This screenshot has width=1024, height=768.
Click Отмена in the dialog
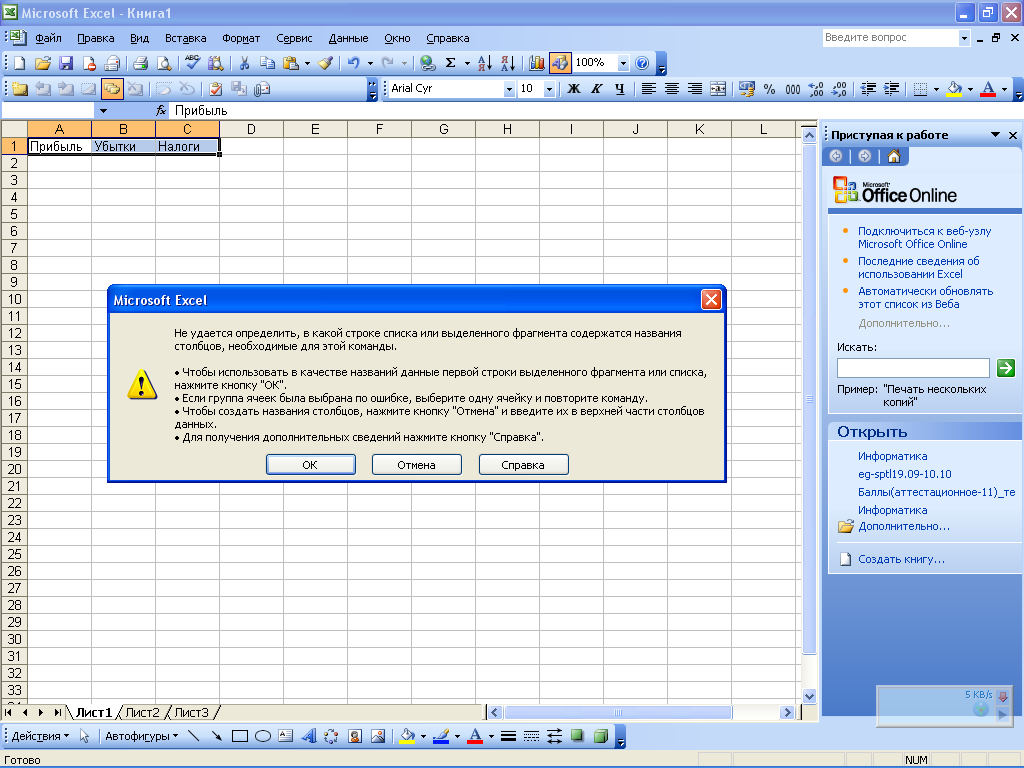coord(416,464)
